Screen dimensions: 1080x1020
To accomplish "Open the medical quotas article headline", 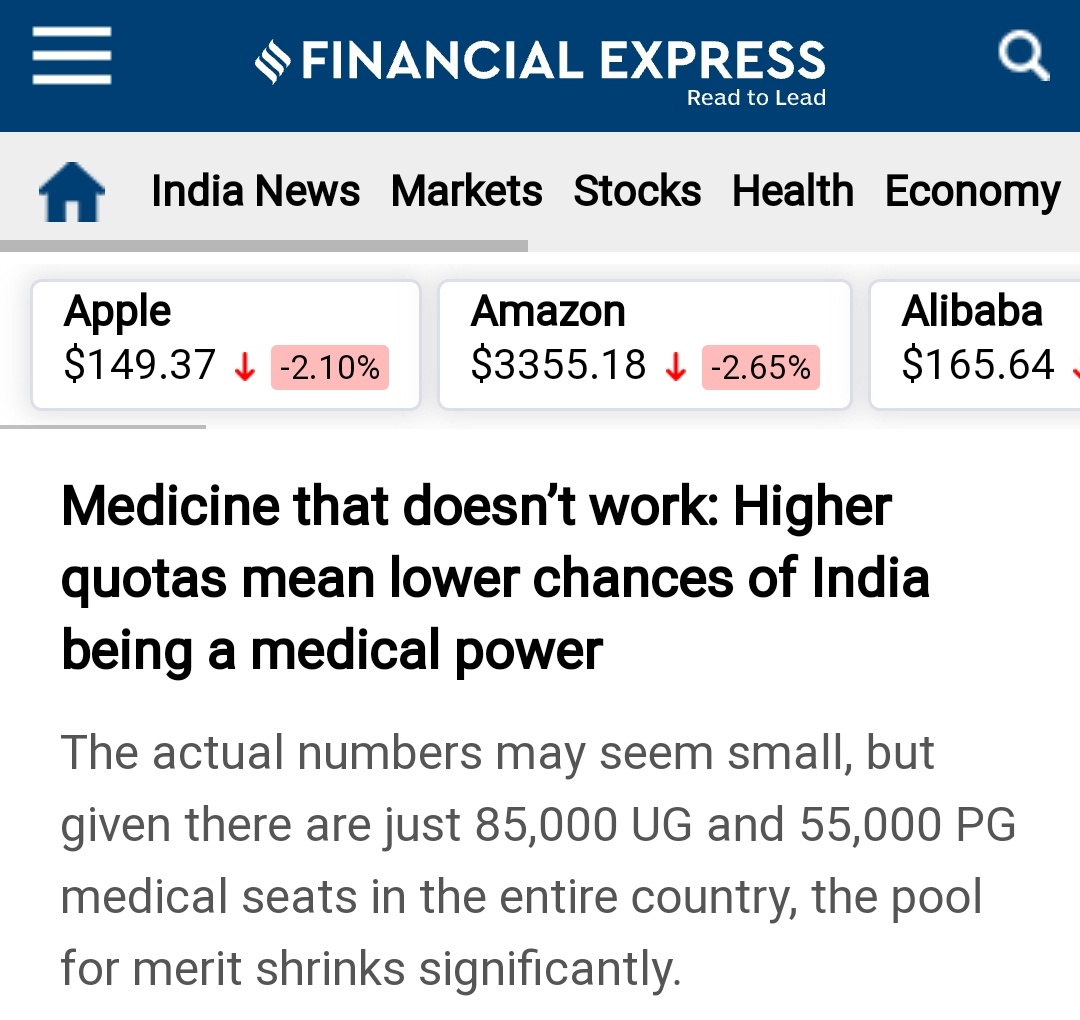I will (495, 578).
